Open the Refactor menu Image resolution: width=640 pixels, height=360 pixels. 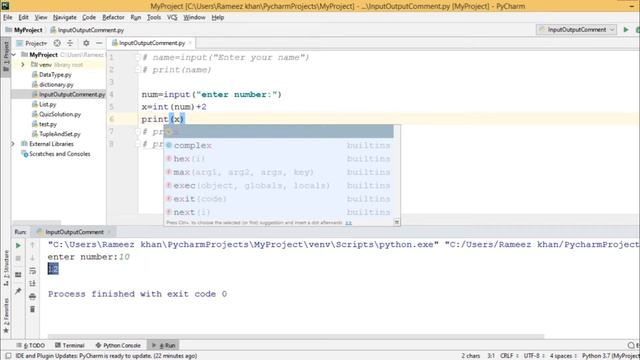point(113,17)
